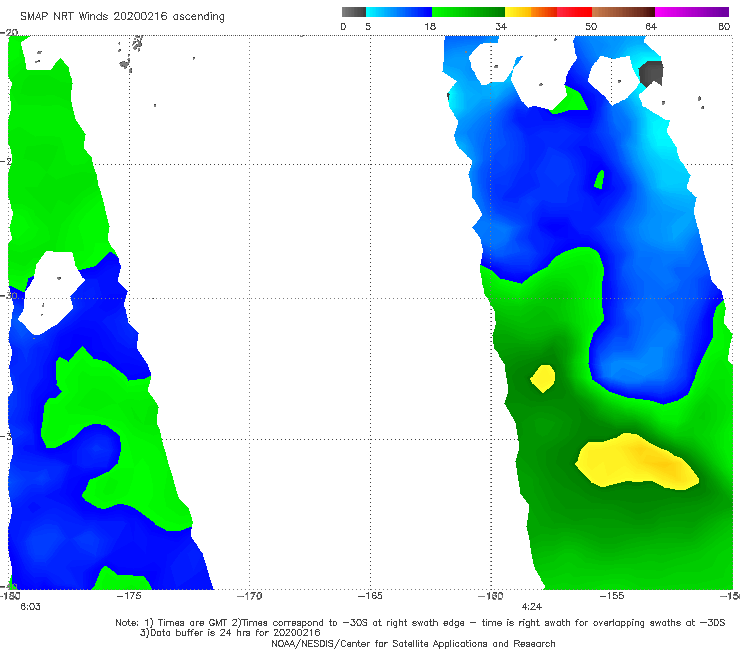Click the longitude label '-170'
Screen dimensions: 740x650
click(250, 596)
